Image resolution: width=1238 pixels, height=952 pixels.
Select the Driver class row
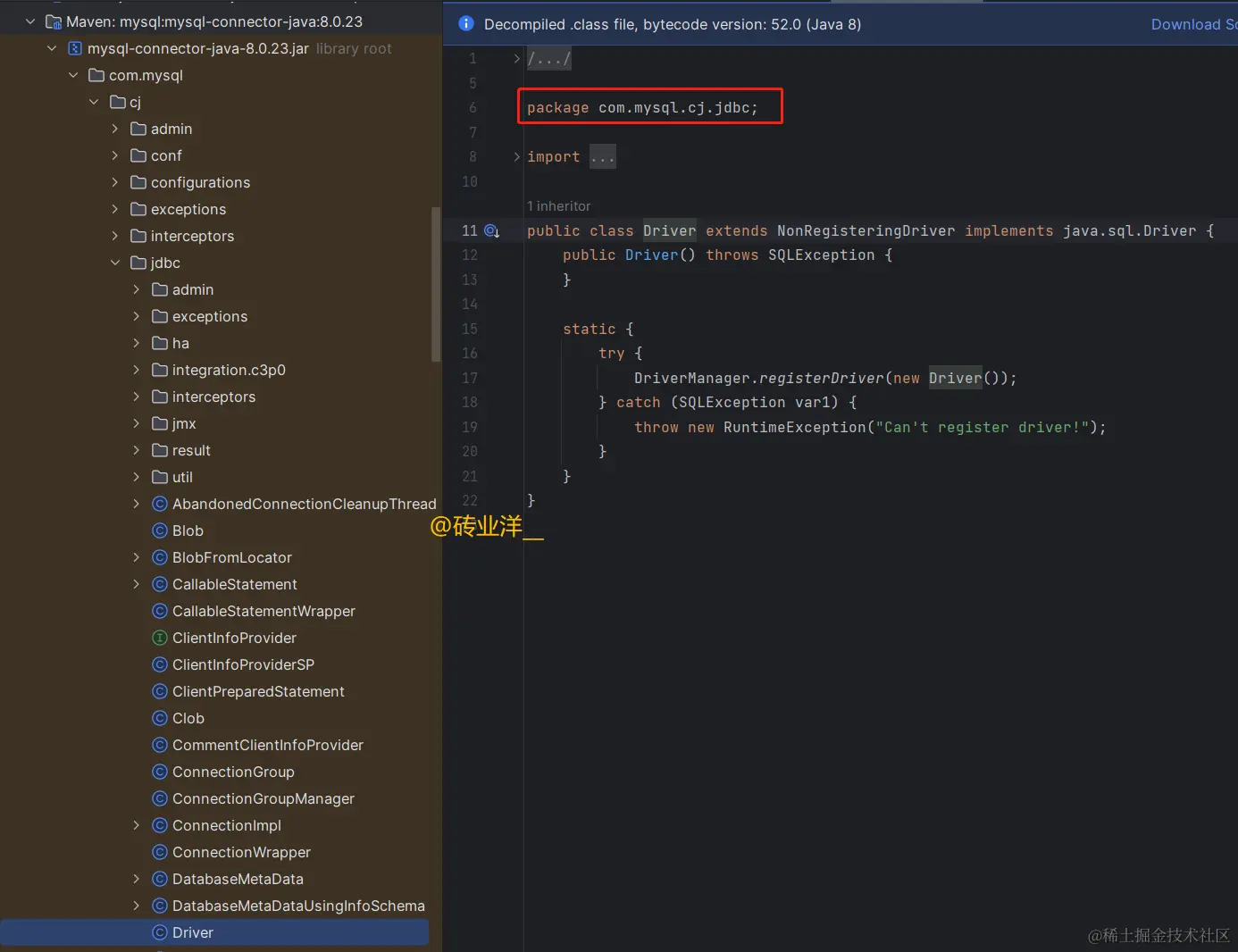(214, 932)
